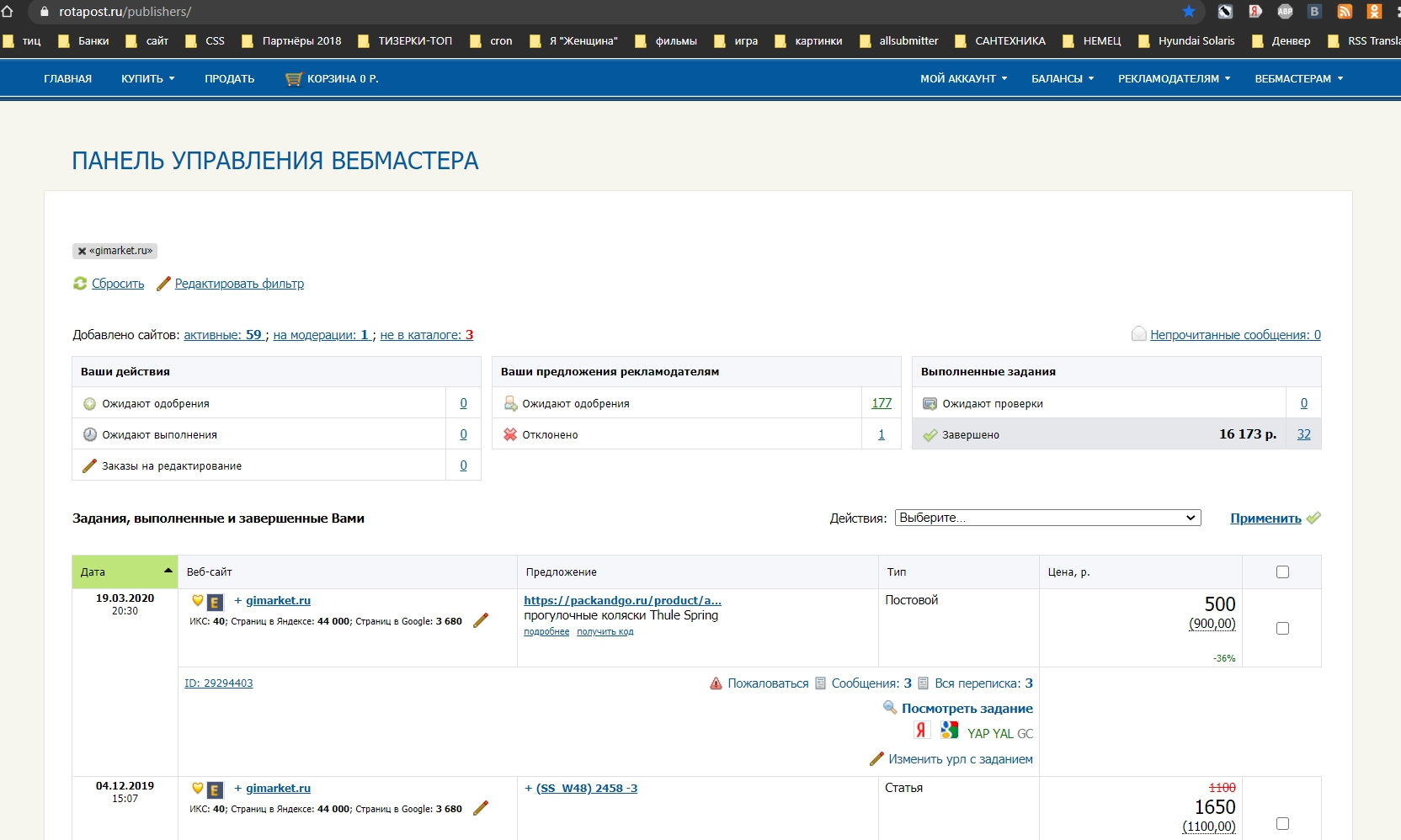The width and height of the screenshot is (1401, 840).
Task: Click the pencil icon beside Изменить урл с заданием
Action: pyautogui.click(x=876, y=758)
